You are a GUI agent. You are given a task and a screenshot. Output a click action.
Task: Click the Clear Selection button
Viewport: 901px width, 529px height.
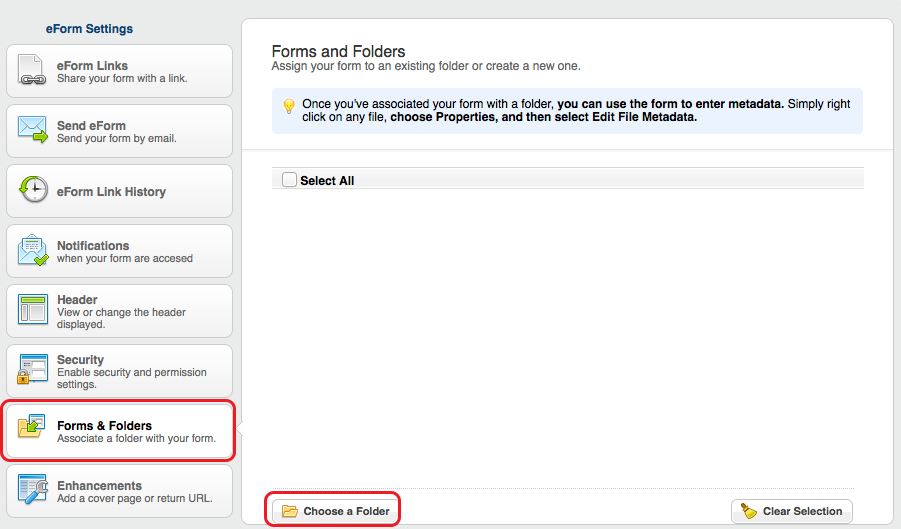792,511
